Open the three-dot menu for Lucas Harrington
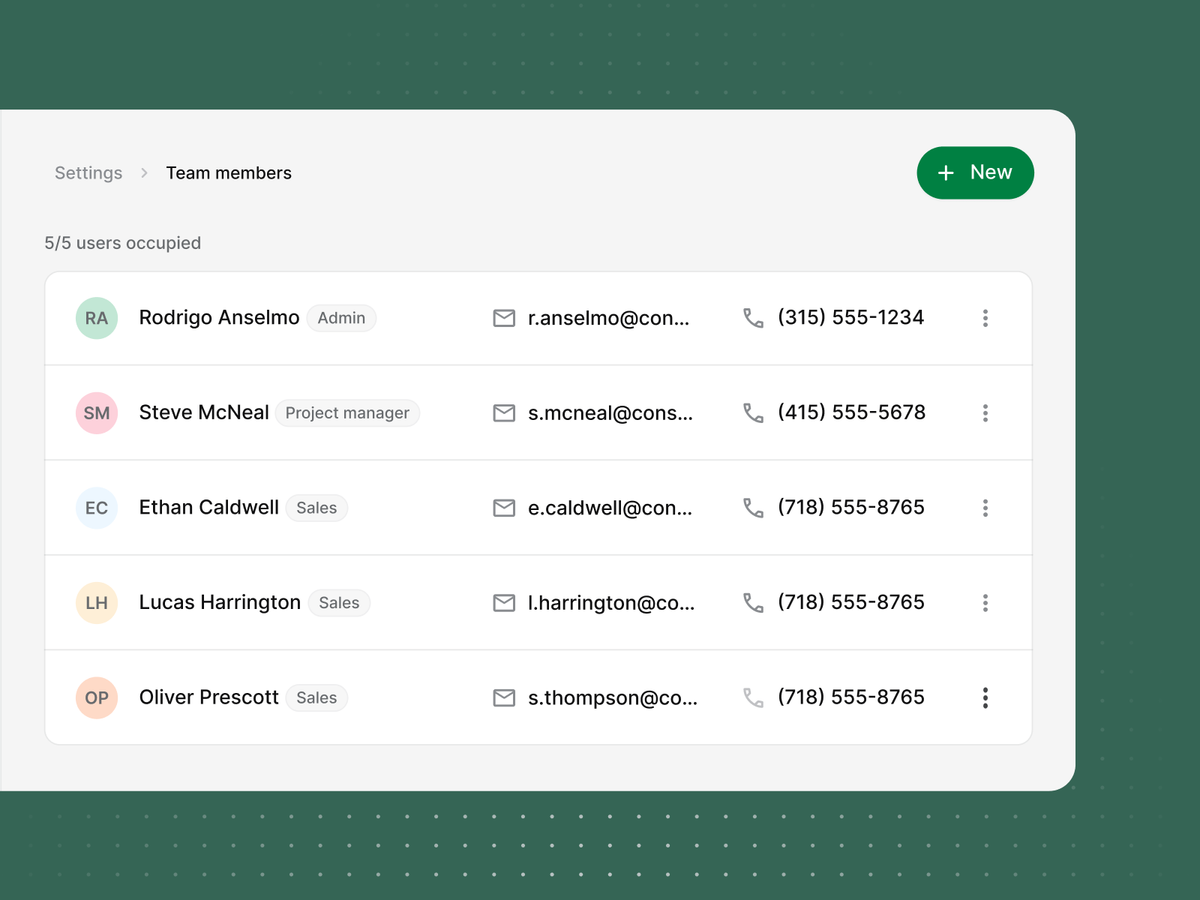Image resolution: width=1200 pixels, height=900 pixels. pyautogui.click(x=985, y=603)
